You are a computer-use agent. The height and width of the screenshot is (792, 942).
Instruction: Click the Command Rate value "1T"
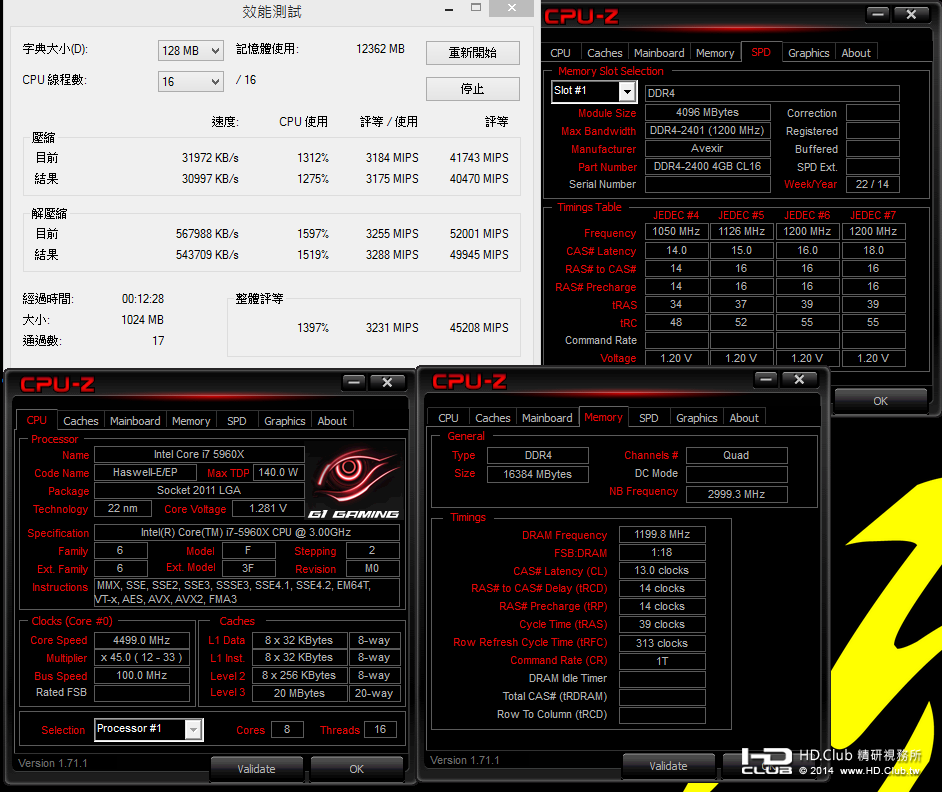662,661
